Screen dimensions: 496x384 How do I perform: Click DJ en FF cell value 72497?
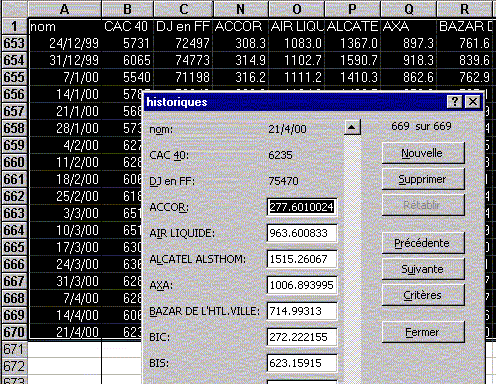[183, 43]
